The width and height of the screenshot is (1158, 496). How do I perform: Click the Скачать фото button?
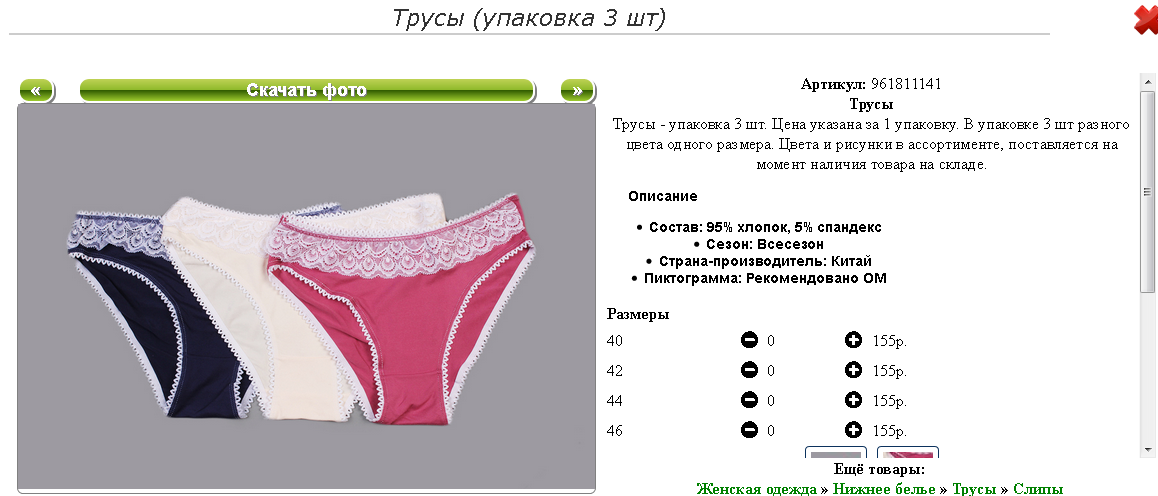(306, 91)
